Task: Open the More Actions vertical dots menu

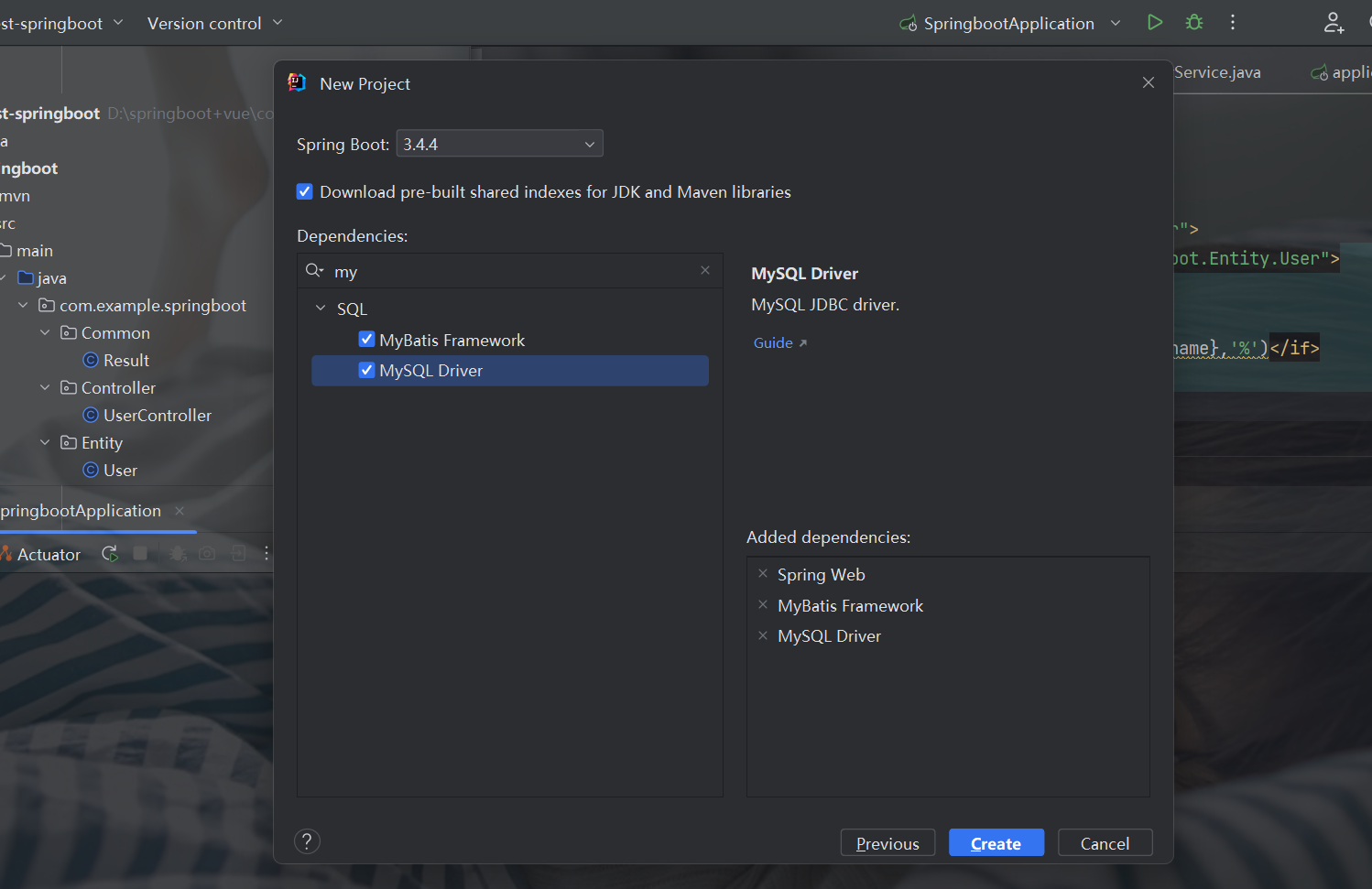Action: (1233, 22)
